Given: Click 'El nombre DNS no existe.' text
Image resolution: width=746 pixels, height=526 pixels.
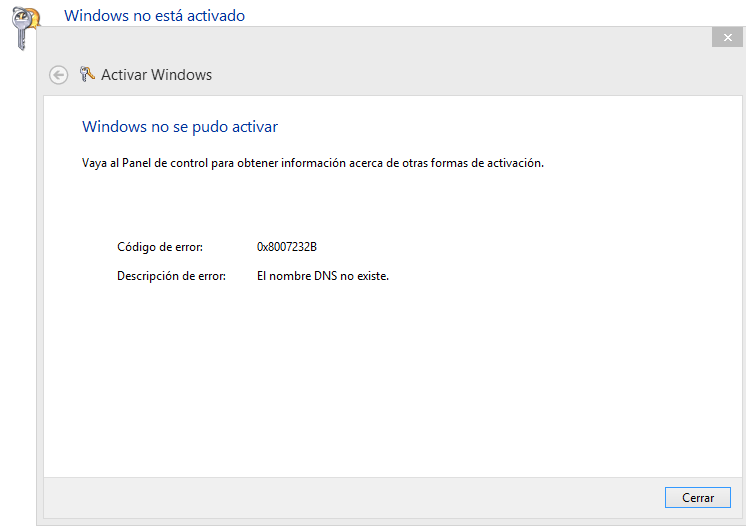Looking at the screenshot, I should (x=323, y=276).
